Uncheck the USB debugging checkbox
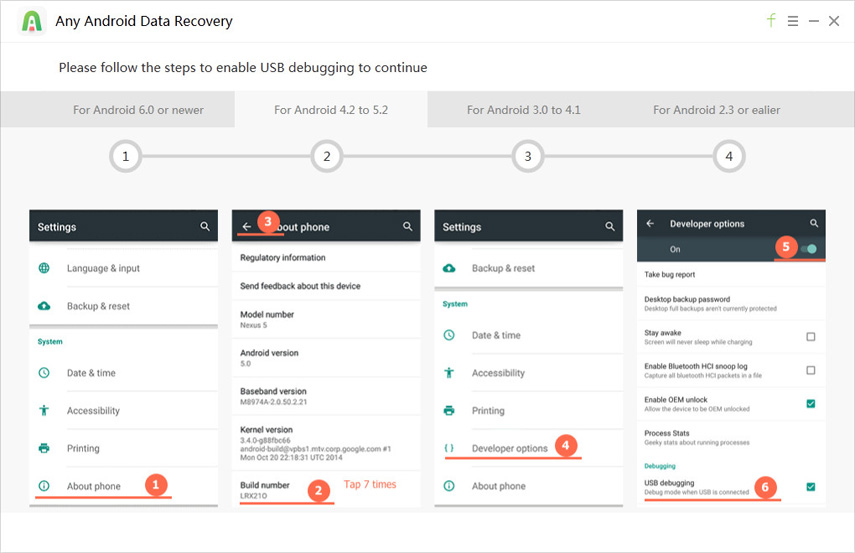 click(811, 487)
